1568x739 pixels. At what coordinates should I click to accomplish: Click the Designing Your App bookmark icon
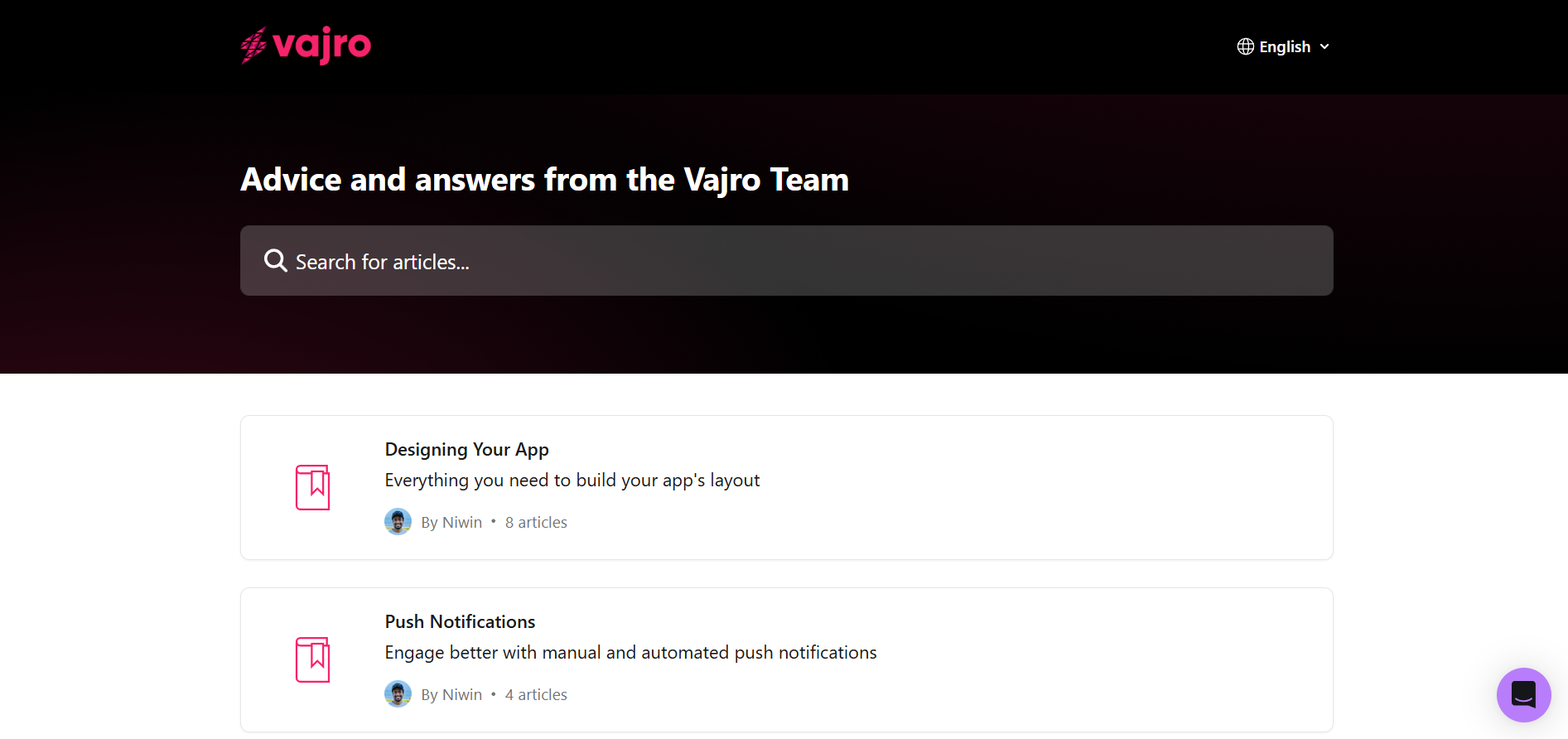[312, 487]
